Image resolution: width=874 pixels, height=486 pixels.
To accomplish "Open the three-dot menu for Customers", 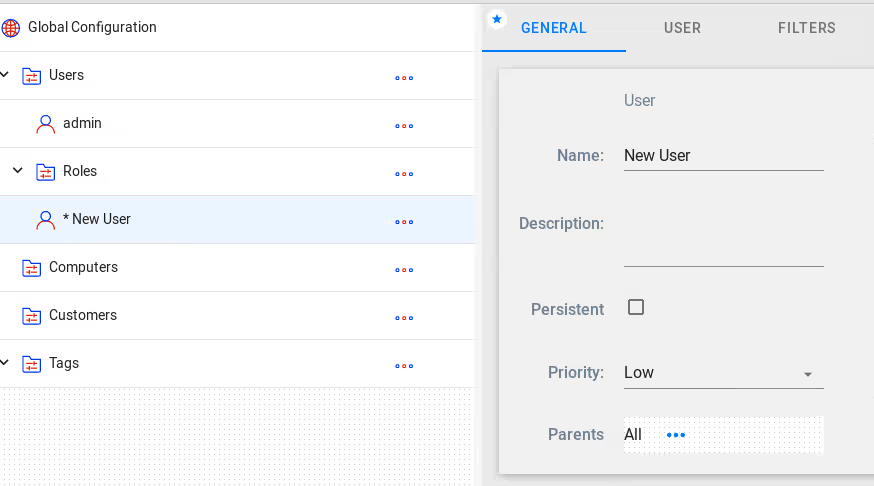I will 404,318.
